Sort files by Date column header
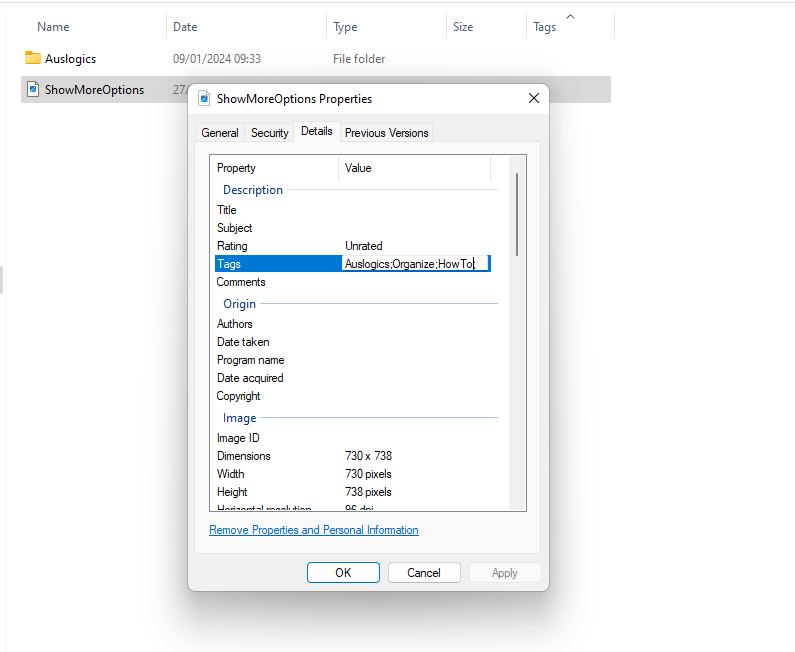Image resolution: width=795 pixels, height=652 pixels. [x=185, y=27]
